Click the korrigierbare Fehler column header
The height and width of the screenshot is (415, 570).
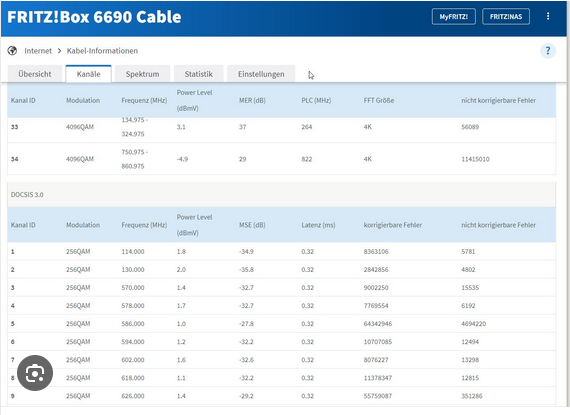pyautogui.click(x=393, y=225)
